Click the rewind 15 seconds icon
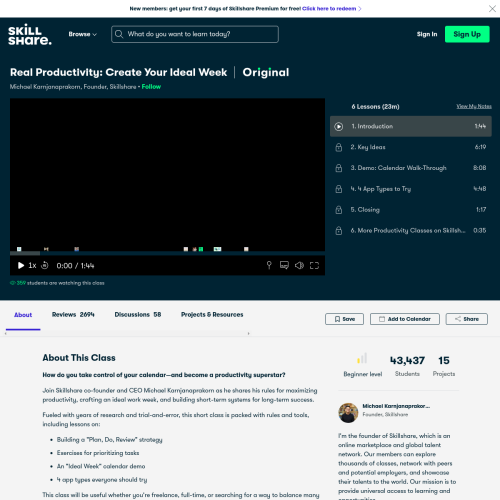This screenshot has width=500, height=500. coord(45,265)
